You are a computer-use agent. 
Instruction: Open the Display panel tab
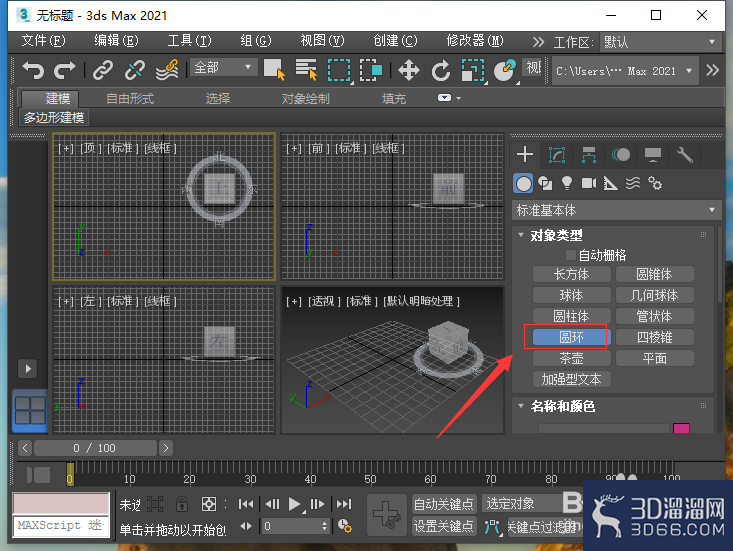[653, 155]
